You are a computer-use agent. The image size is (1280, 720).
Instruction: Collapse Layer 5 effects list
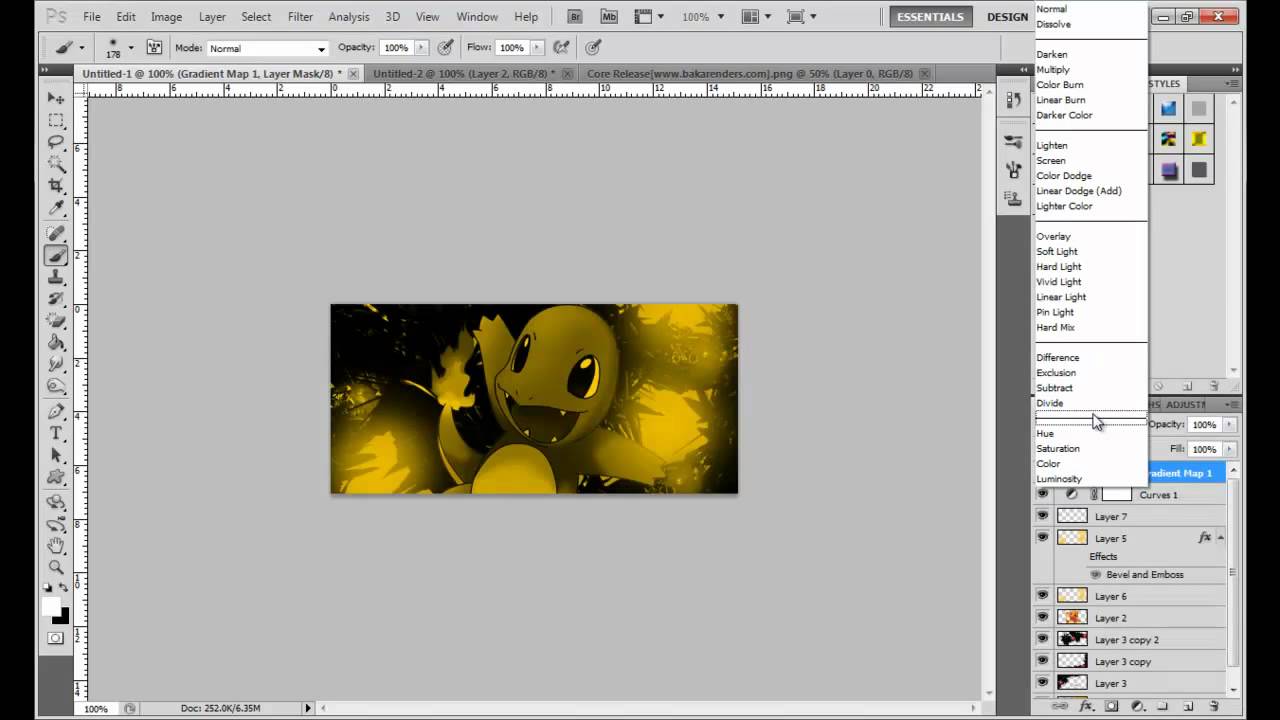(1220, 538)
